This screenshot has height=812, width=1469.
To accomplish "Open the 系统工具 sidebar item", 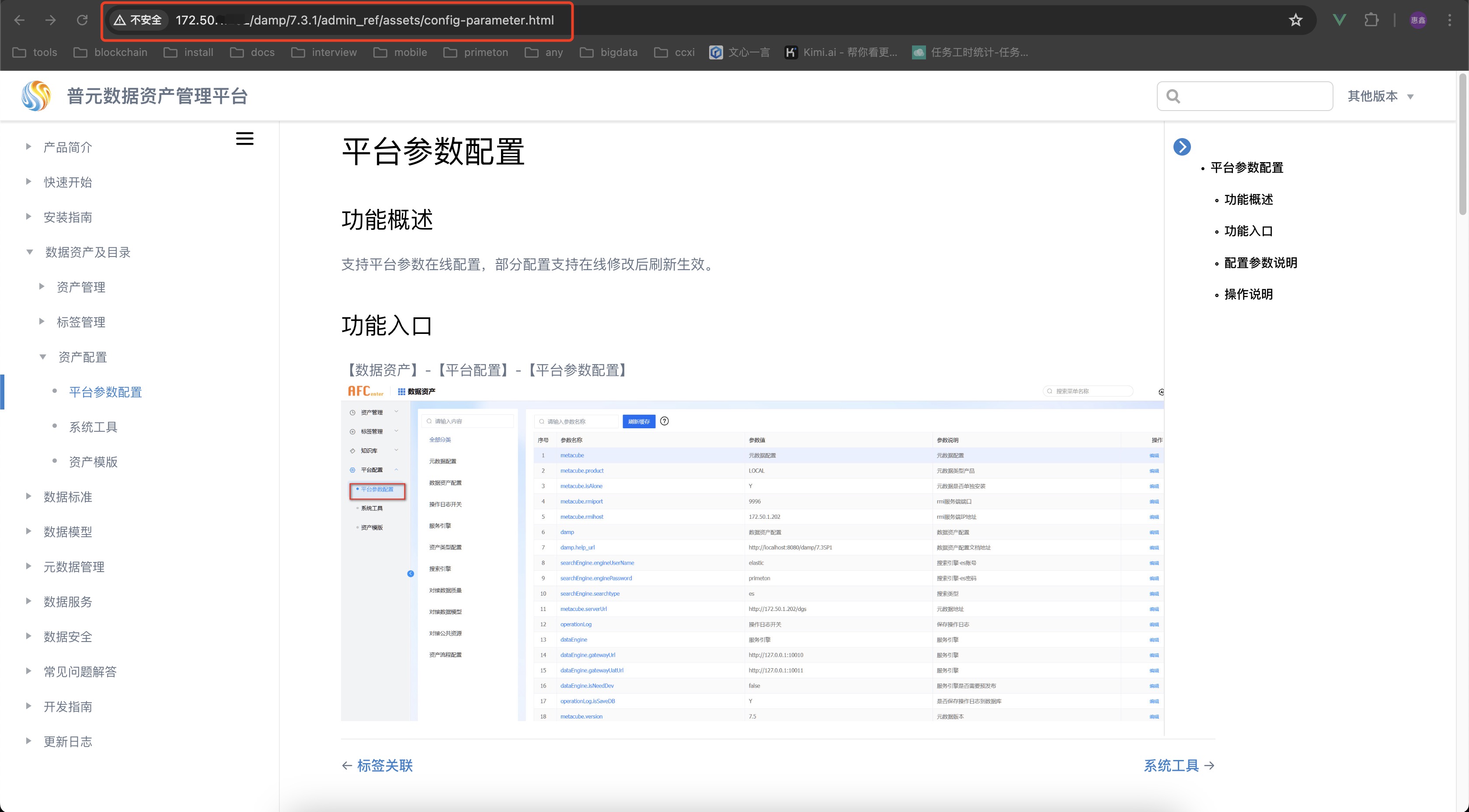I will (x=93, y=427).
